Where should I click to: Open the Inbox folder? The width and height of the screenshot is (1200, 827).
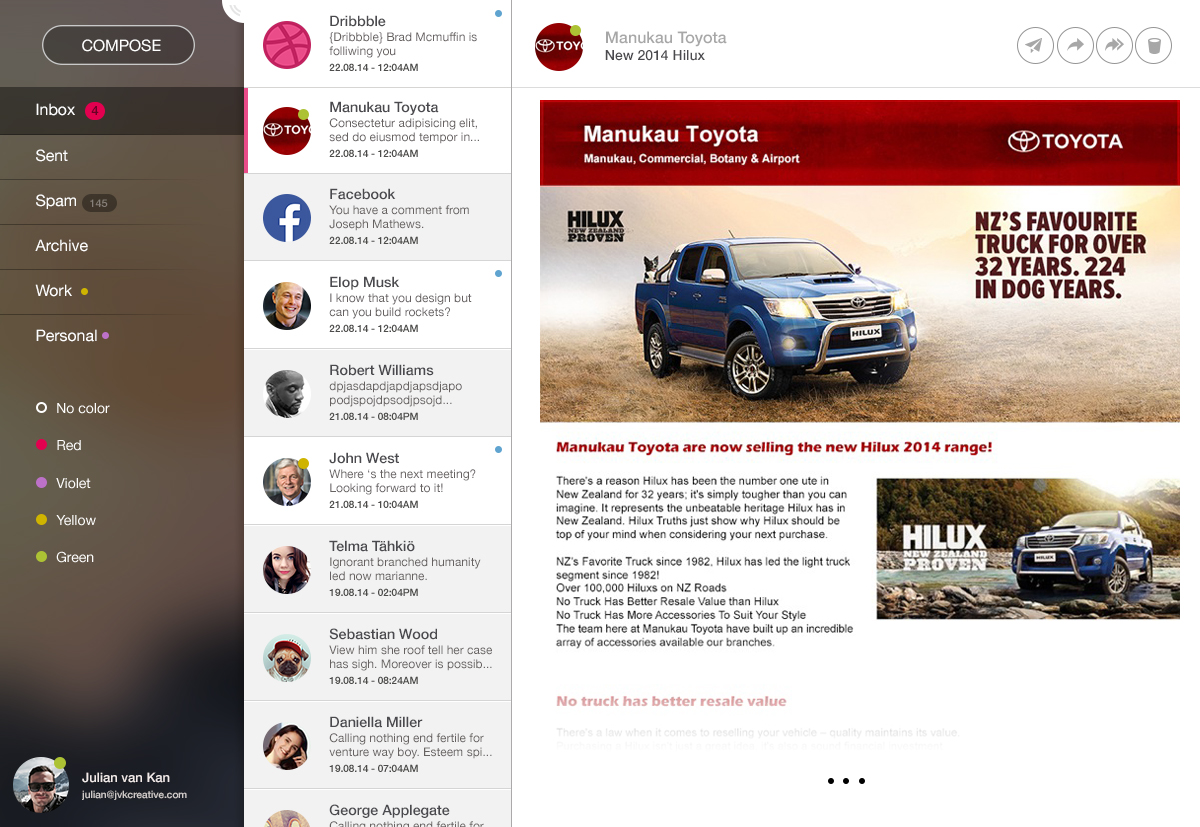122,110
